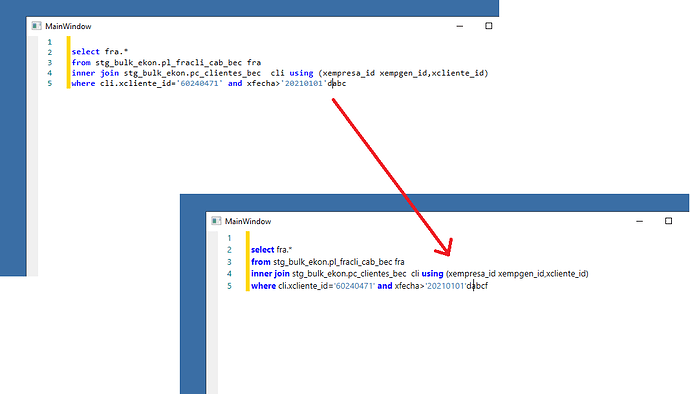Click 'select' keyword in upper window
The width and height of the screenshot is (690, 394).
coord(85,52)
